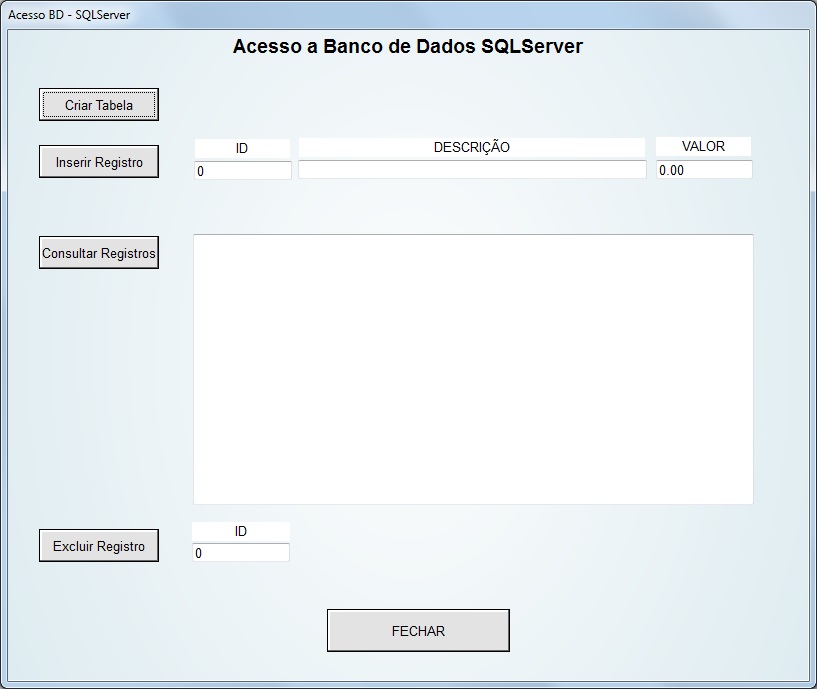
Task: Insert a record with Inserir Registro
Action: click(98, 162)
